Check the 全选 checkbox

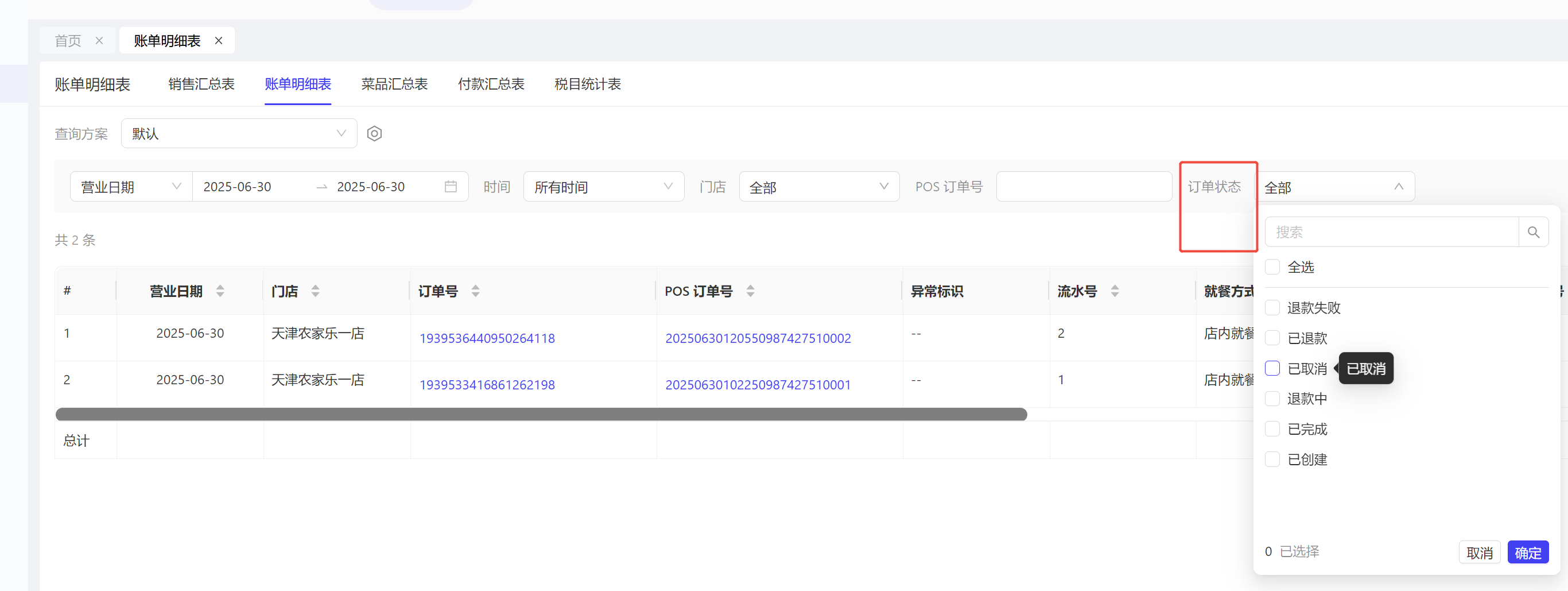[x=1272, y=267]
